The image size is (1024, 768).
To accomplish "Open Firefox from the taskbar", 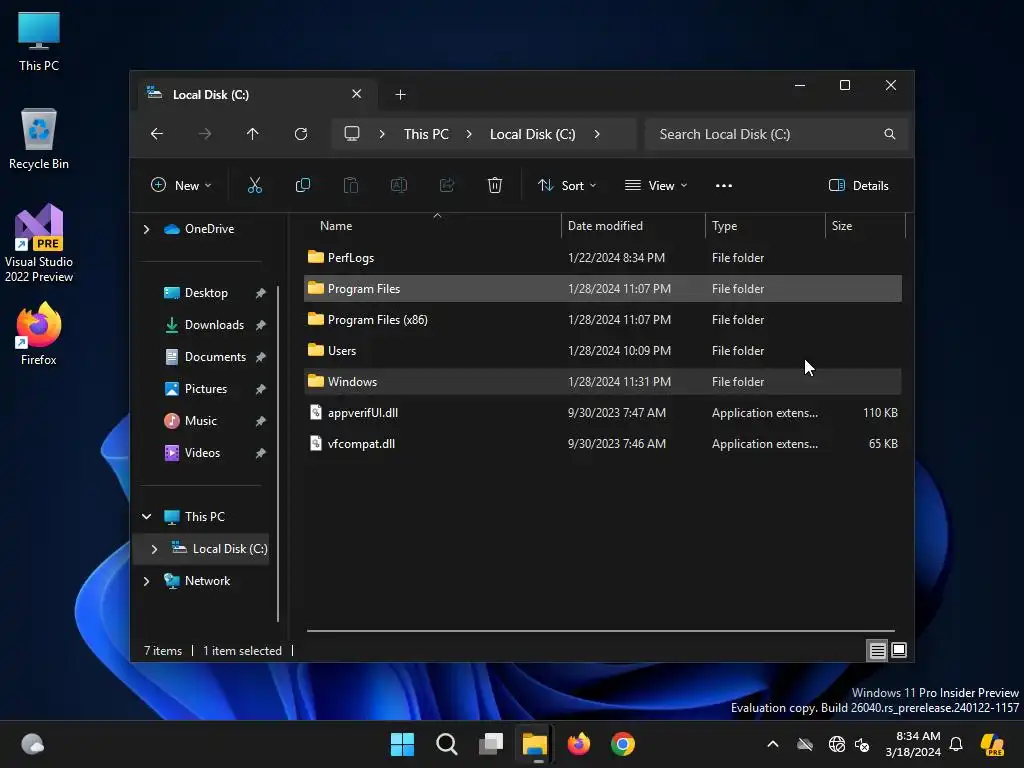I will (579, 744).
